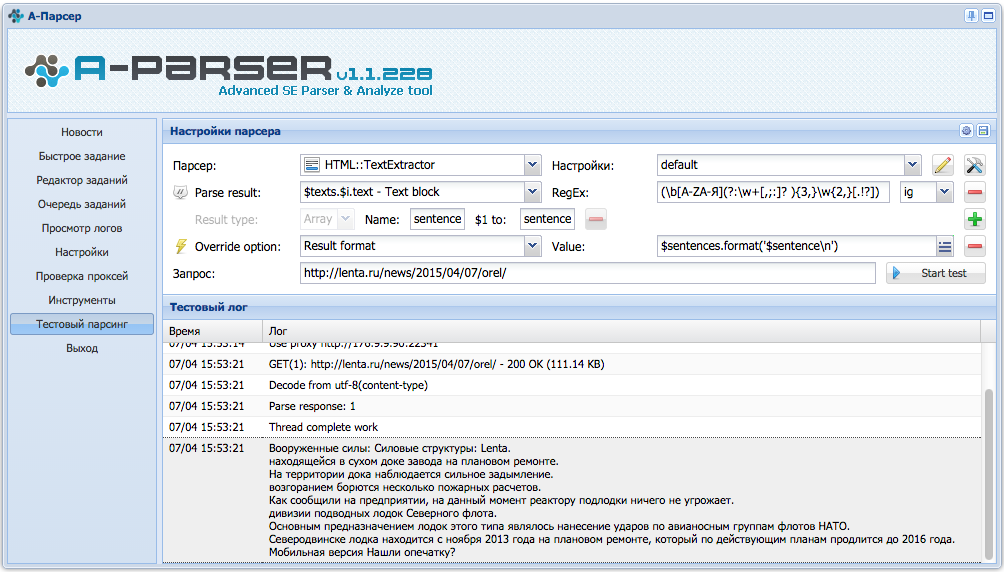
Task: Open Просмотр логов in the sidebar
Action: [82, 228]
